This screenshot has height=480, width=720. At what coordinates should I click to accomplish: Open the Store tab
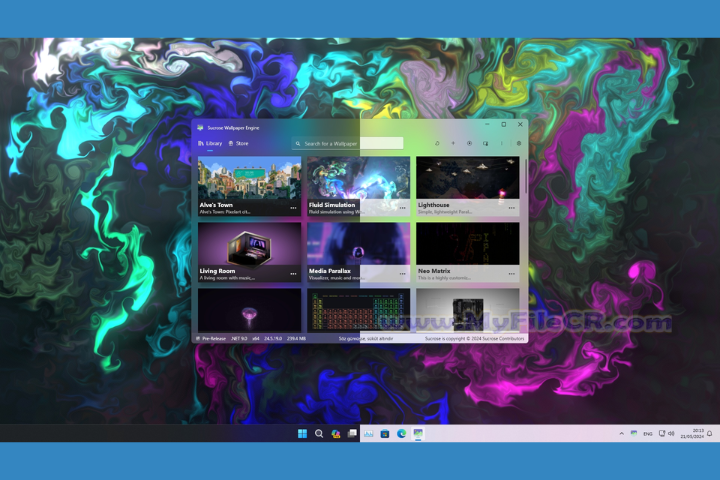239,143
